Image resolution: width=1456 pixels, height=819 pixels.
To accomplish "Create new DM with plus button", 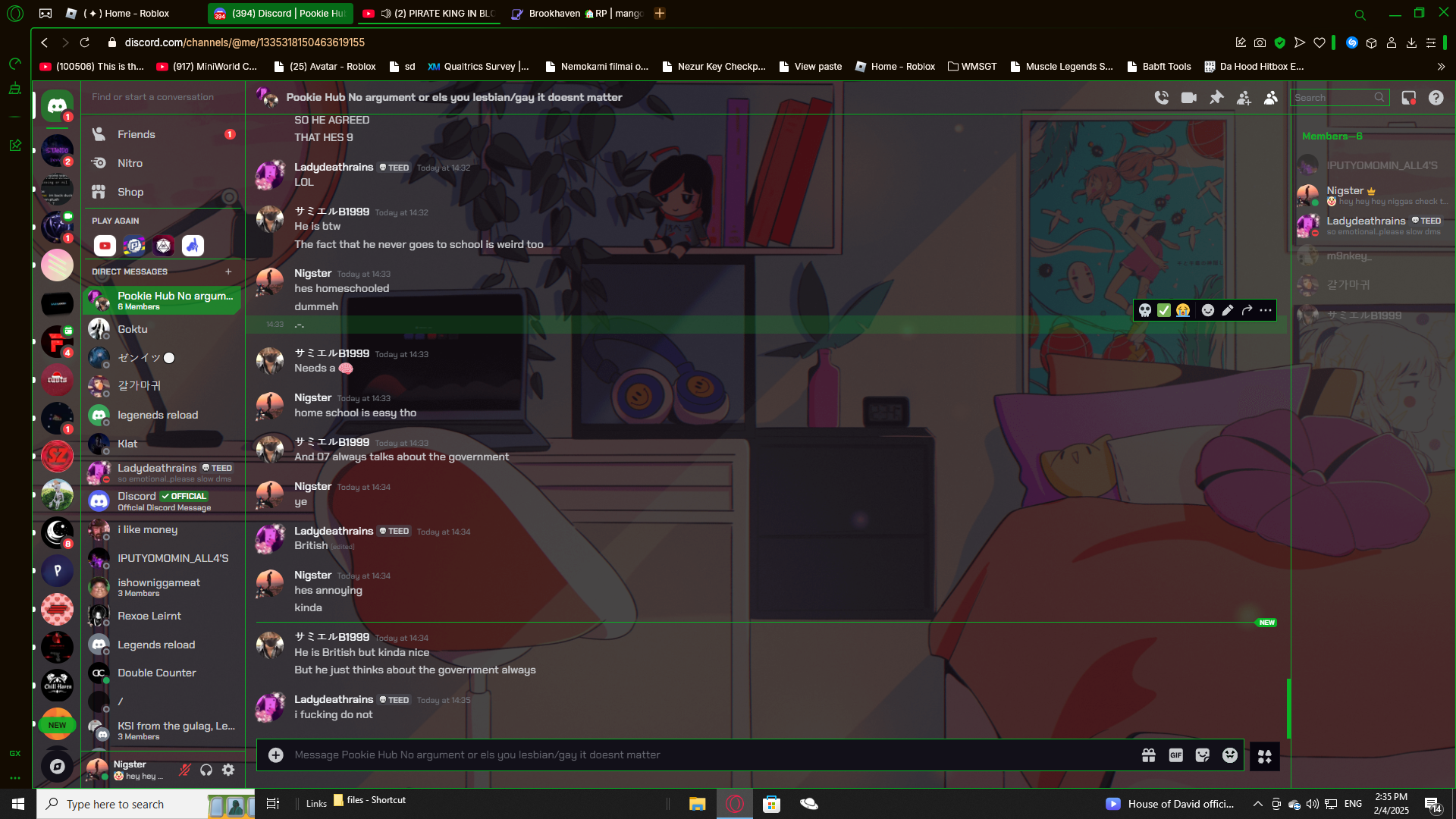I will [x=228, y=271].
